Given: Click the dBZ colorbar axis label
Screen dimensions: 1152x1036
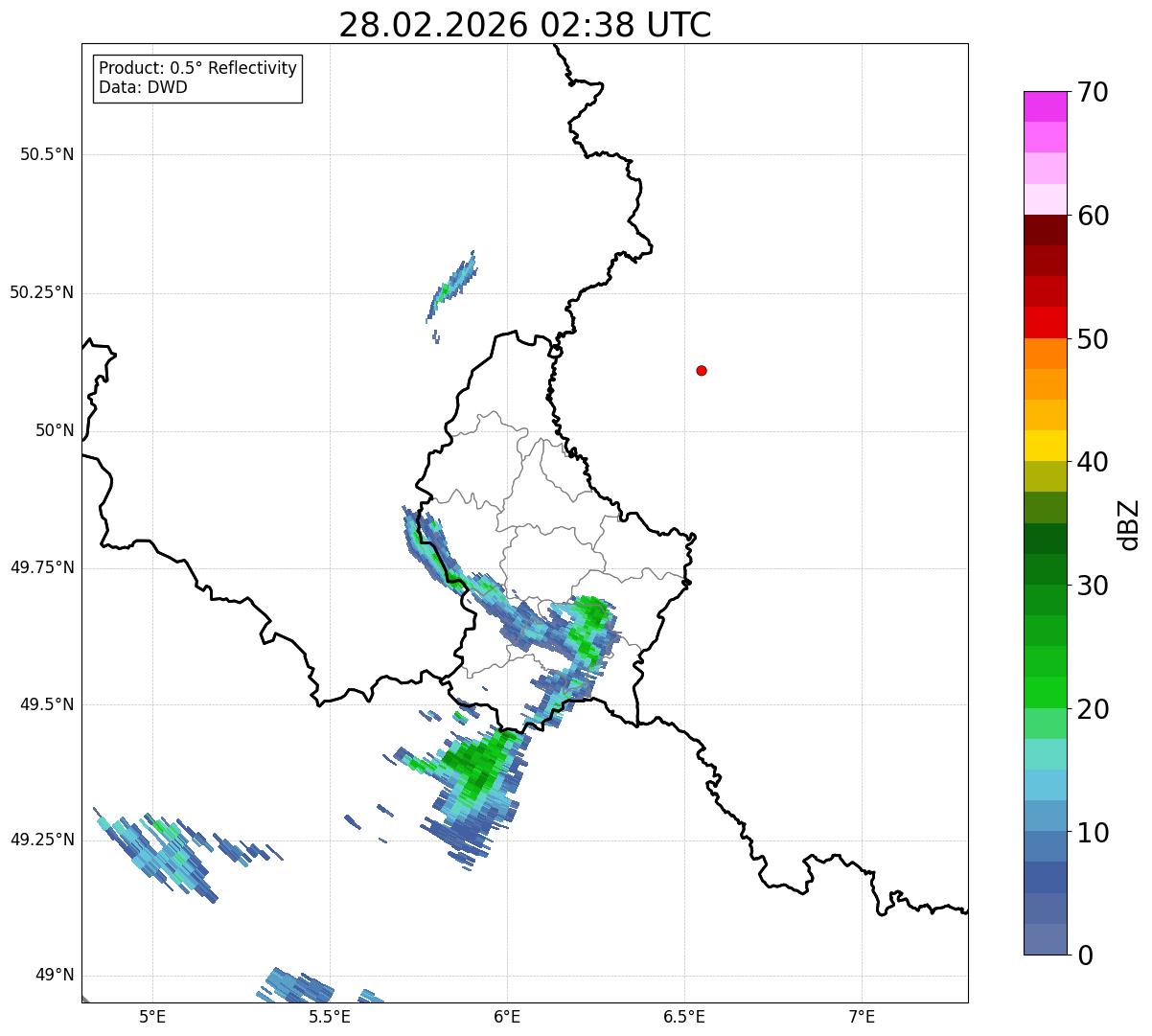Looking at the screenshot, I should tap(1129, 524).
